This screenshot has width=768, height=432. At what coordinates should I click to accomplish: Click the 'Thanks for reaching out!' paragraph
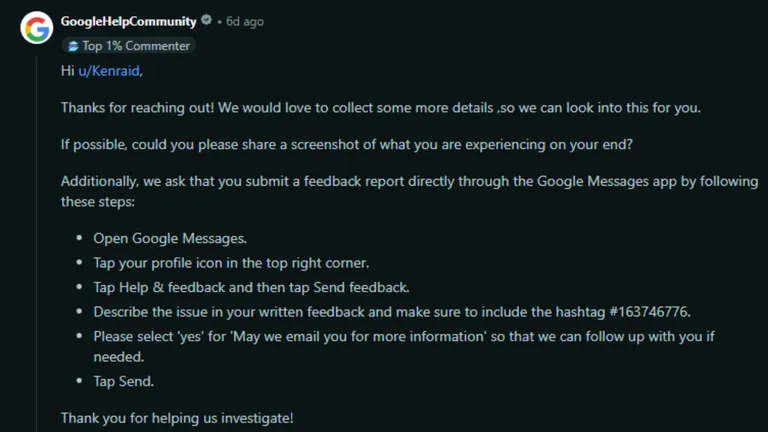tap(381, 108)
